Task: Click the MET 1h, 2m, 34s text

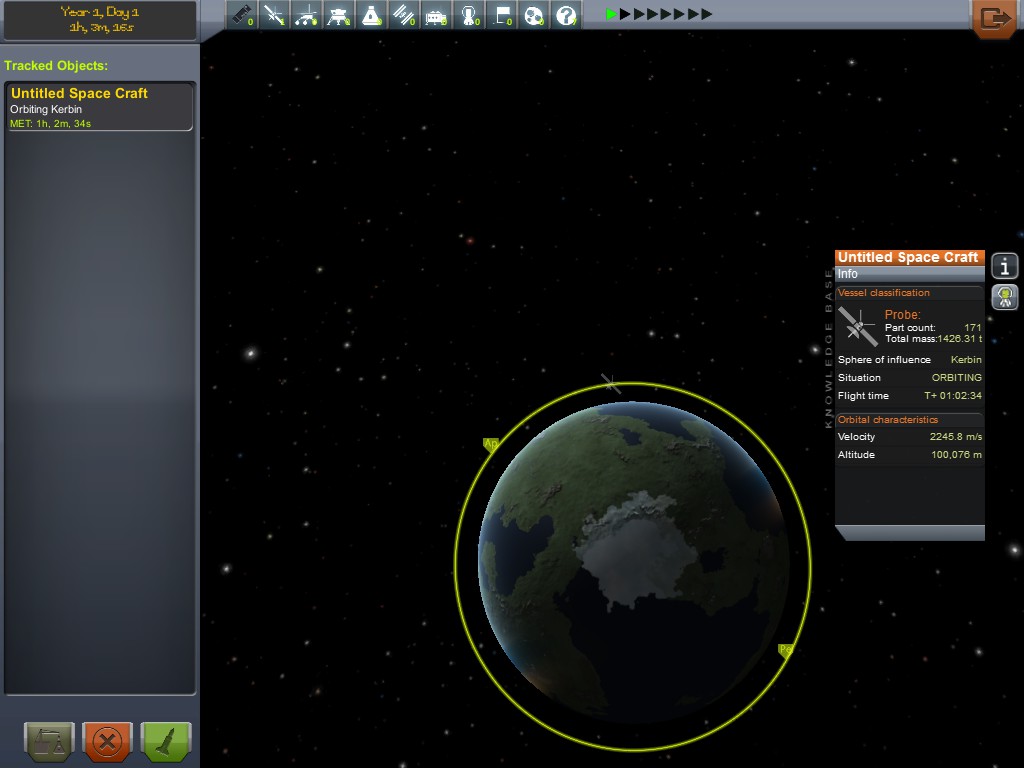Action: [50, 123]
